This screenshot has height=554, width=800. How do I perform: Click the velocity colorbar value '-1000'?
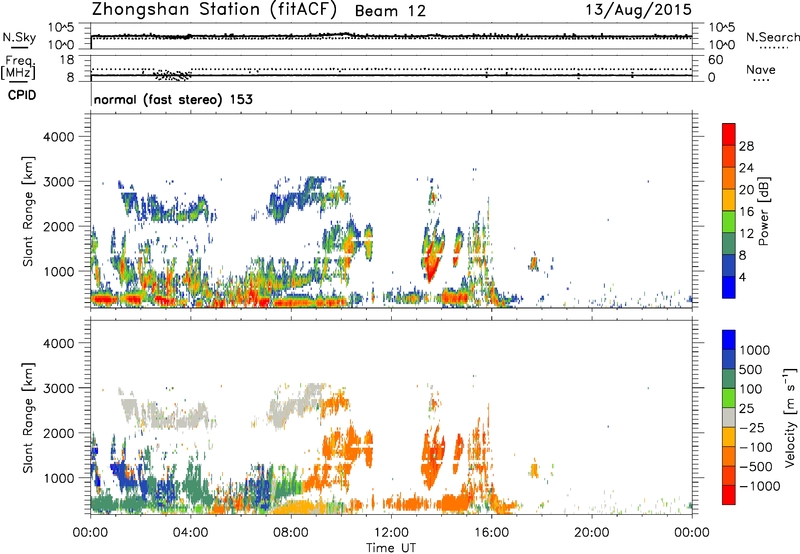(x=760, y=486)
